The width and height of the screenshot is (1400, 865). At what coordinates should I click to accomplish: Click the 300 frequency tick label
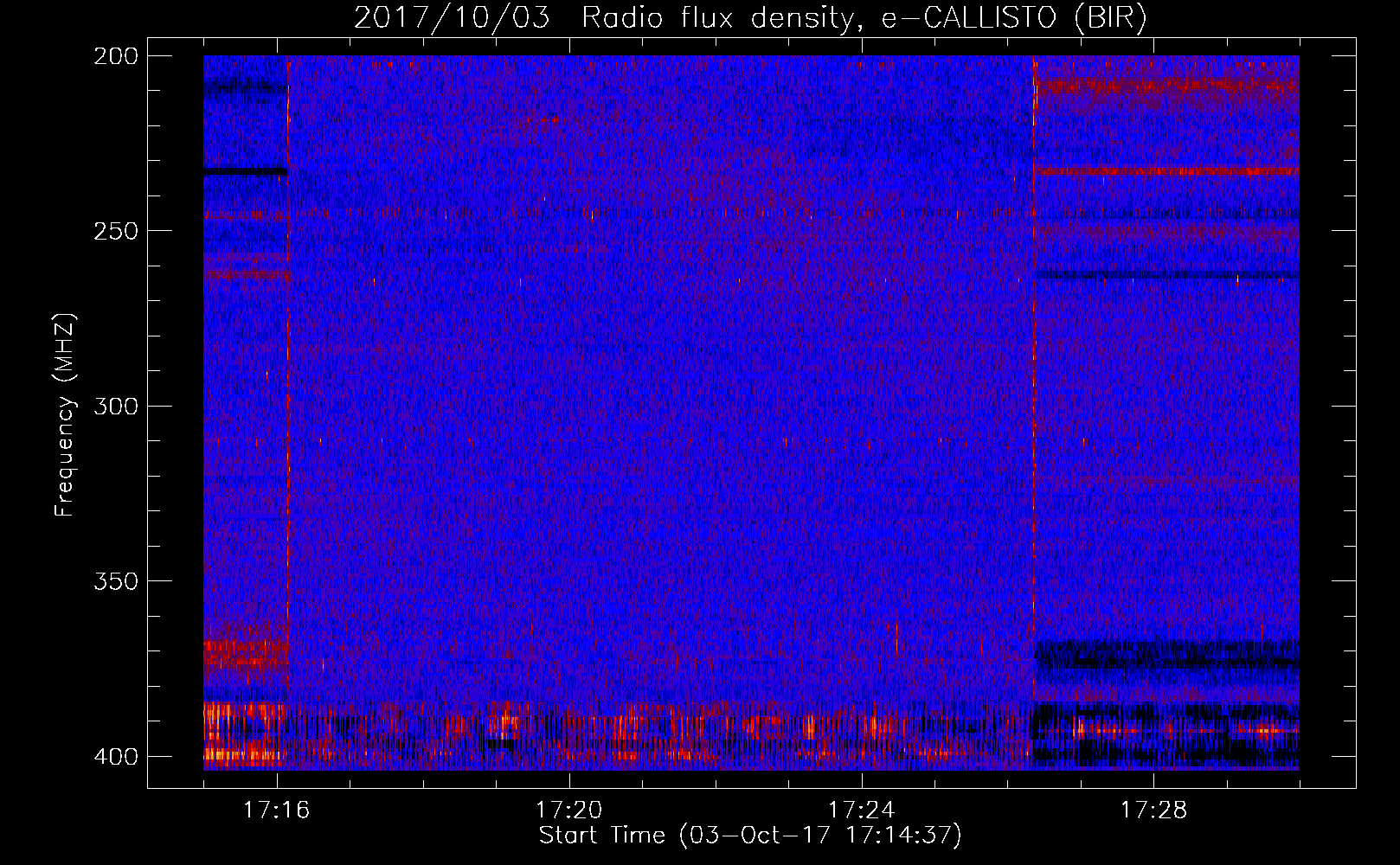(116, 407)
